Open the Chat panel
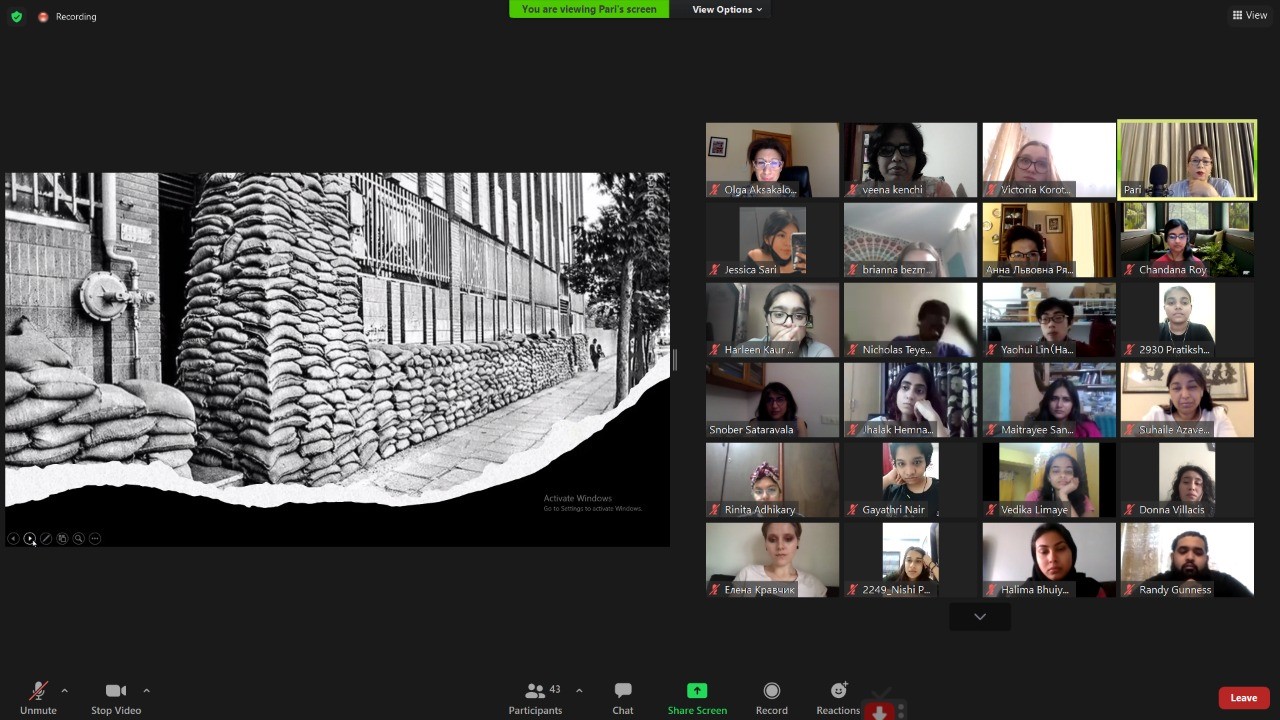Screen dimensions: 1280x720 tap(623, 697)
